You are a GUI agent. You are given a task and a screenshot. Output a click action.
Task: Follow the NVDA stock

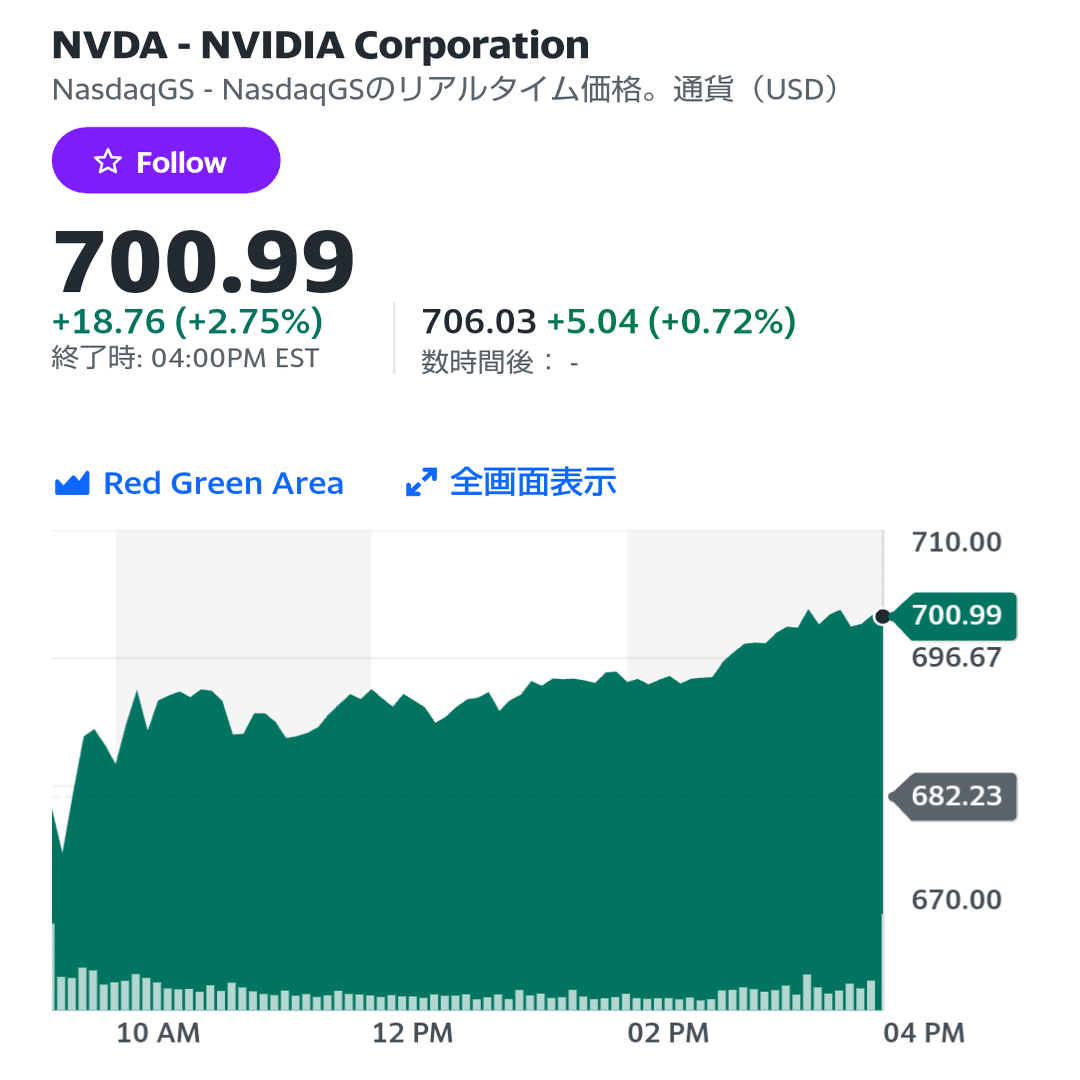(166, 160)
